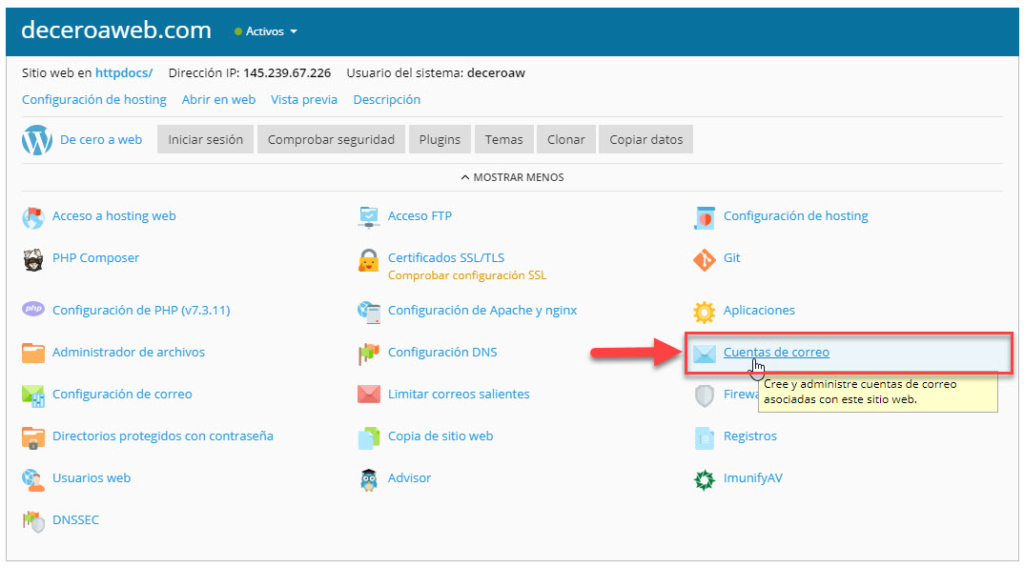Open the Copia de sitio web link
The height and width of the screenshot is (588, 1024).
(x=440, y=435)
